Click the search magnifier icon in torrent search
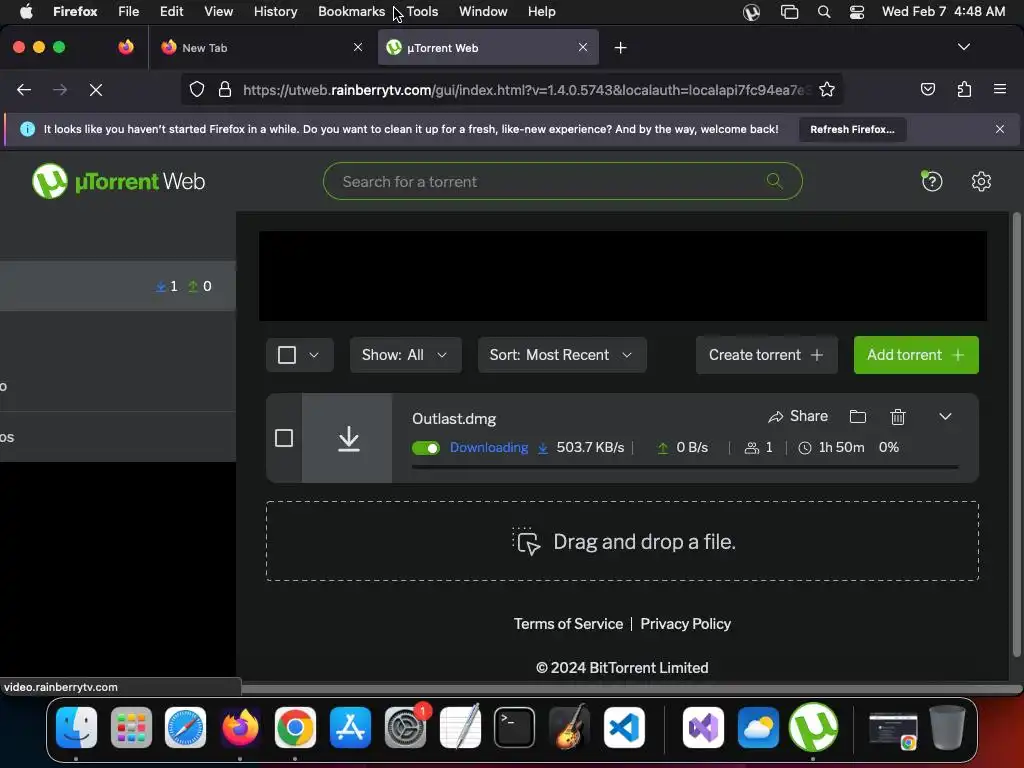This screenshot has height=768, width=1024. pyautogui.click(x=774, y=181)
